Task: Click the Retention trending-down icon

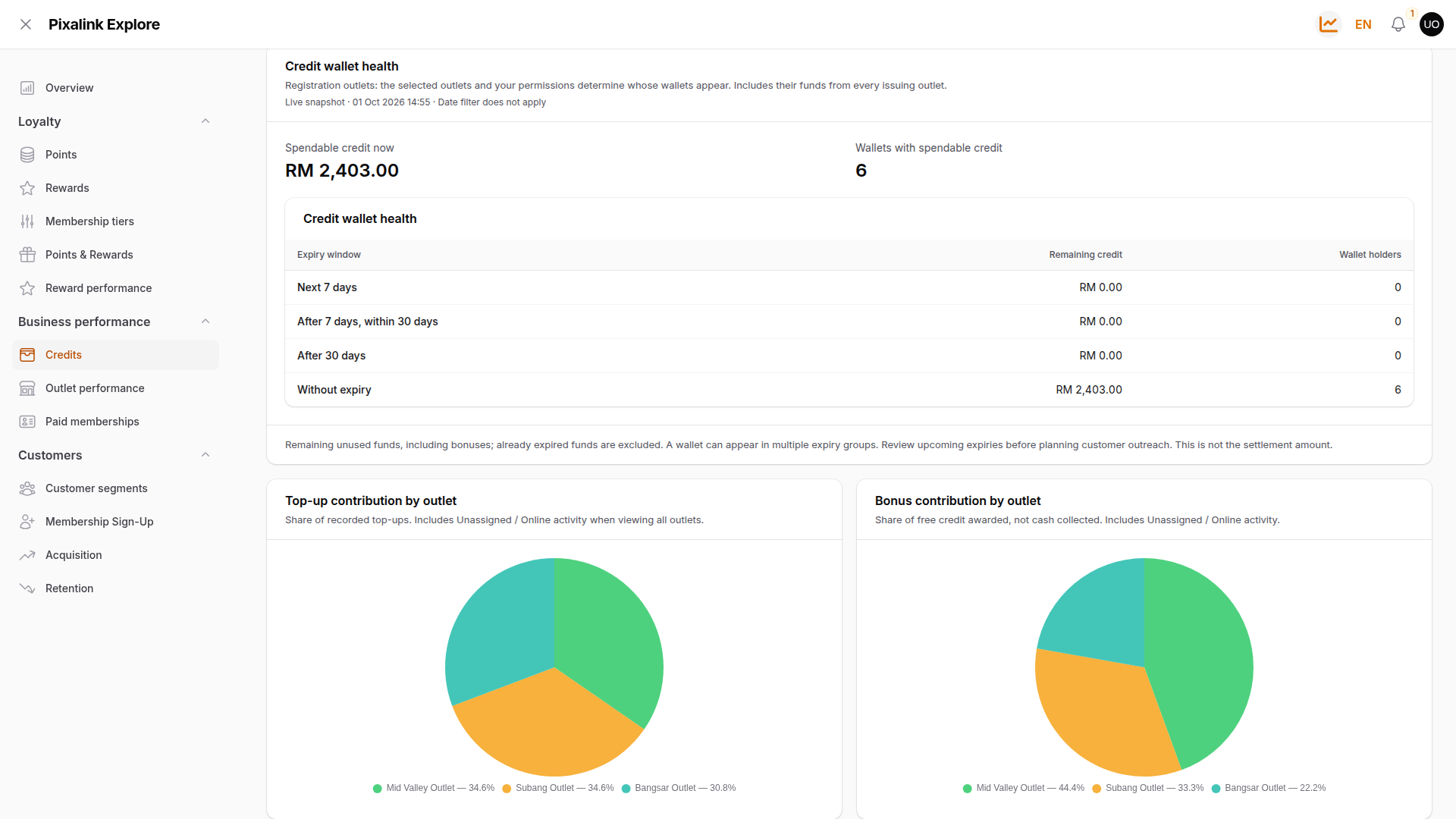Action: point(27,588)
